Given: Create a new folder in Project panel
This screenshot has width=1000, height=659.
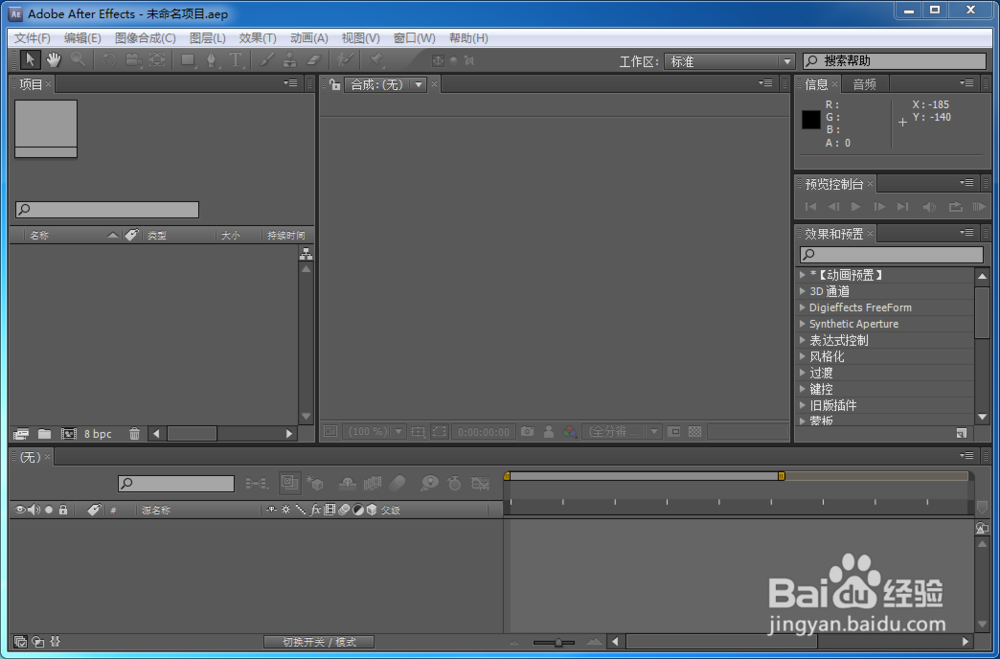Looking at the screenshot, I should coord(44,434).
